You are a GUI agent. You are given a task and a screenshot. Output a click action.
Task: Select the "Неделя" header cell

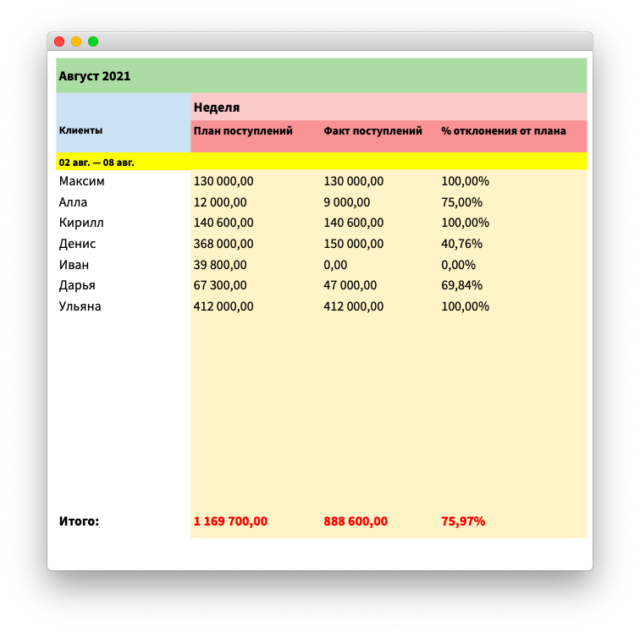click(x=216, y=107)
